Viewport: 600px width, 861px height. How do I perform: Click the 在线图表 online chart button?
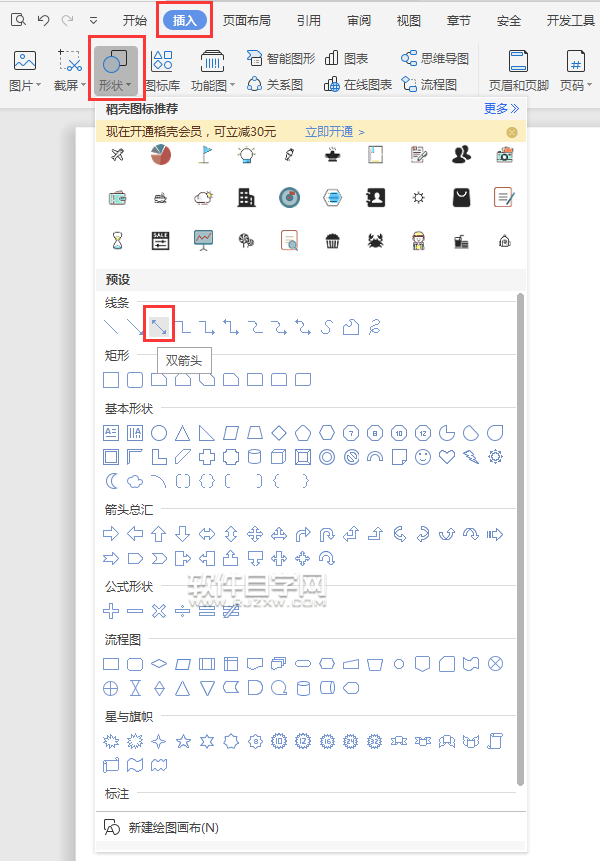click(x=358, y=85)
